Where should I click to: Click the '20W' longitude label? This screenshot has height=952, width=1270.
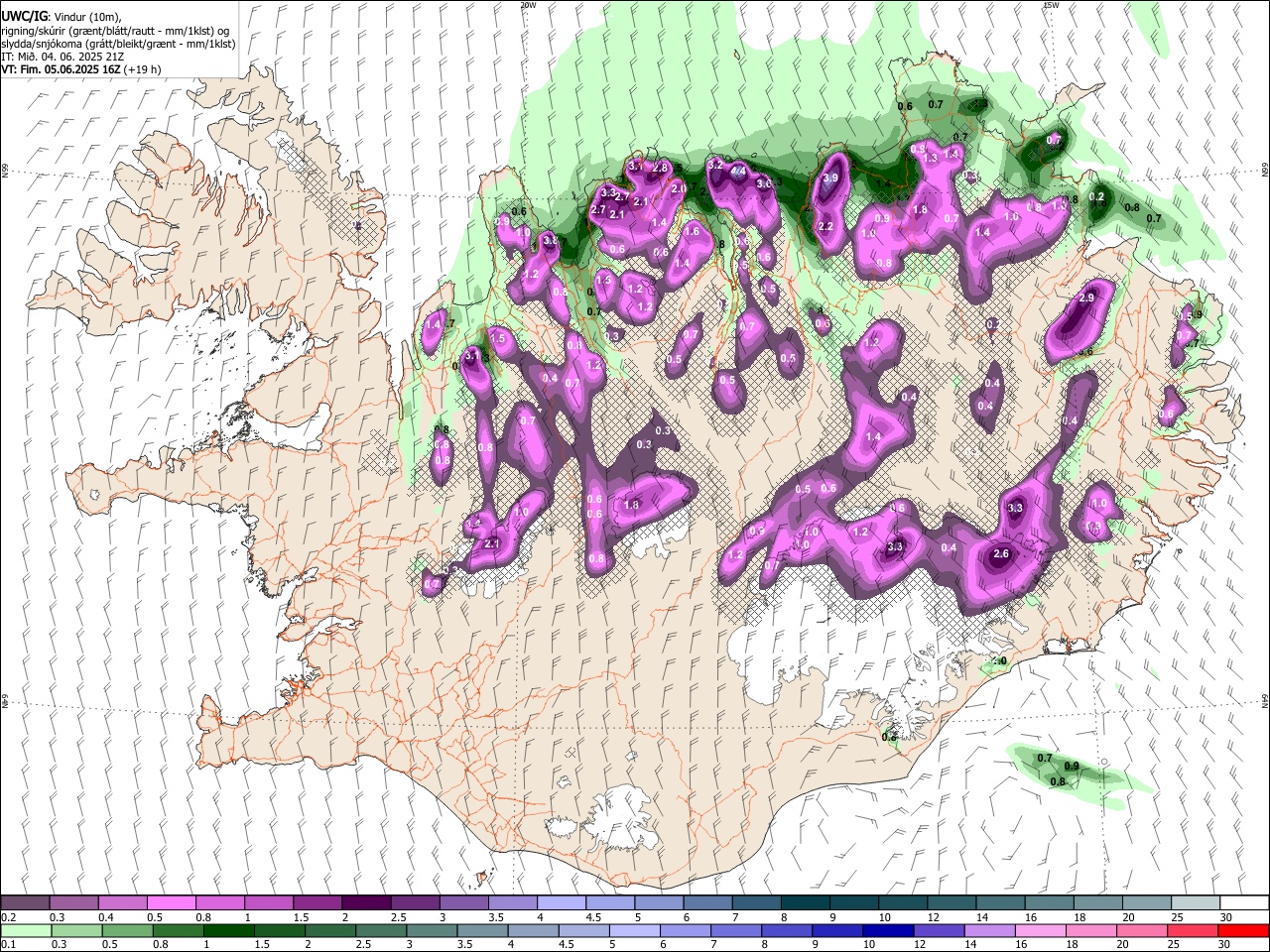point(528,5)
